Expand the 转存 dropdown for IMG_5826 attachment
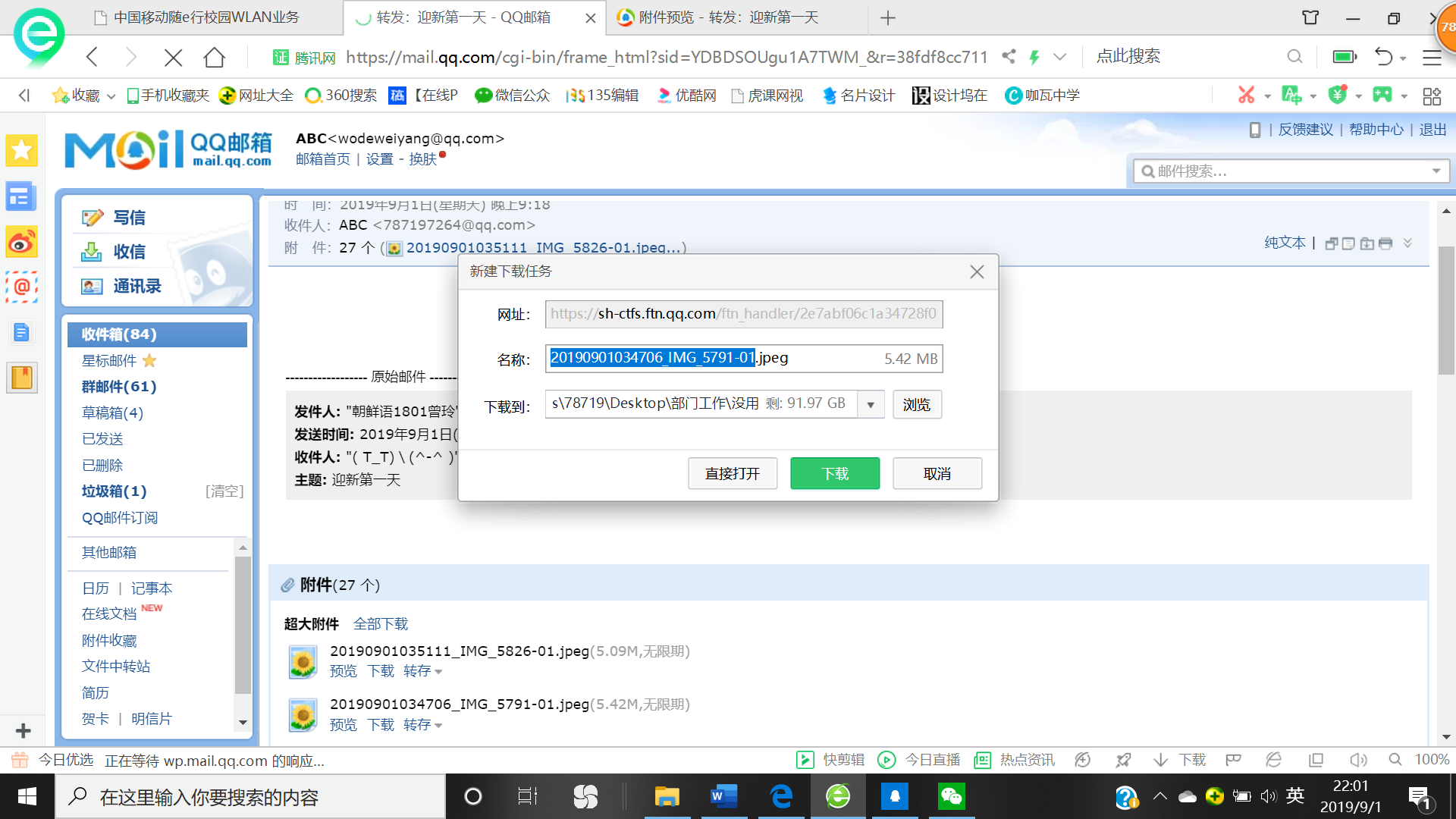This screenshot has width=1456, height=819. (438, 671)
